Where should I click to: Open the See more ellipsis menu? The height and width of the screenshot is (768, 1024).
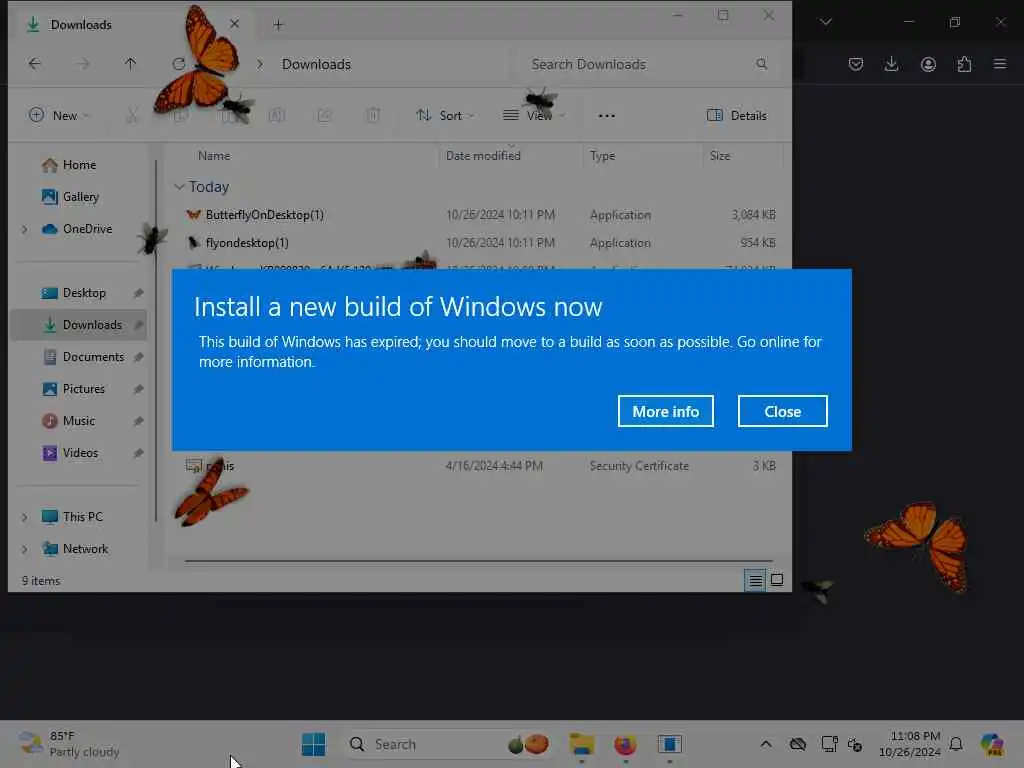pyautogui.click(x=607, y=116)
